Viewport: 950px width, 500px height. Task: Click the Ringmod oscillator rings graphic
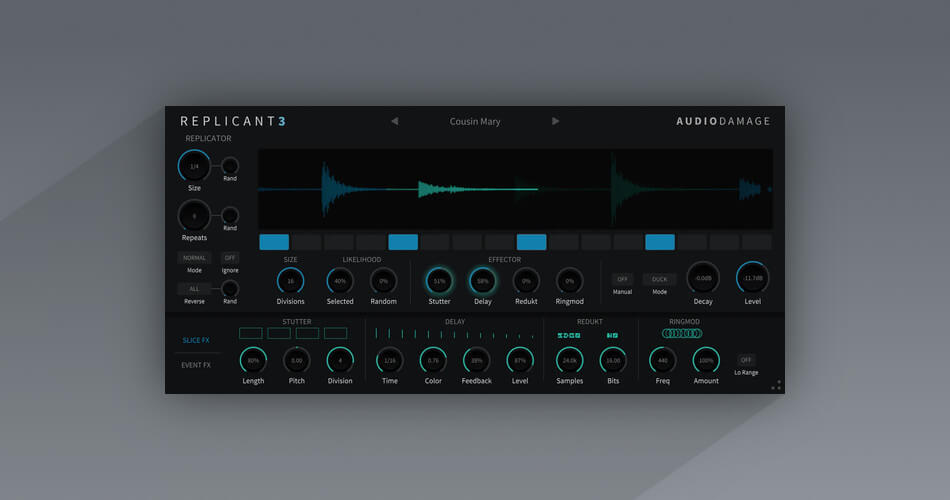(682, 333)
